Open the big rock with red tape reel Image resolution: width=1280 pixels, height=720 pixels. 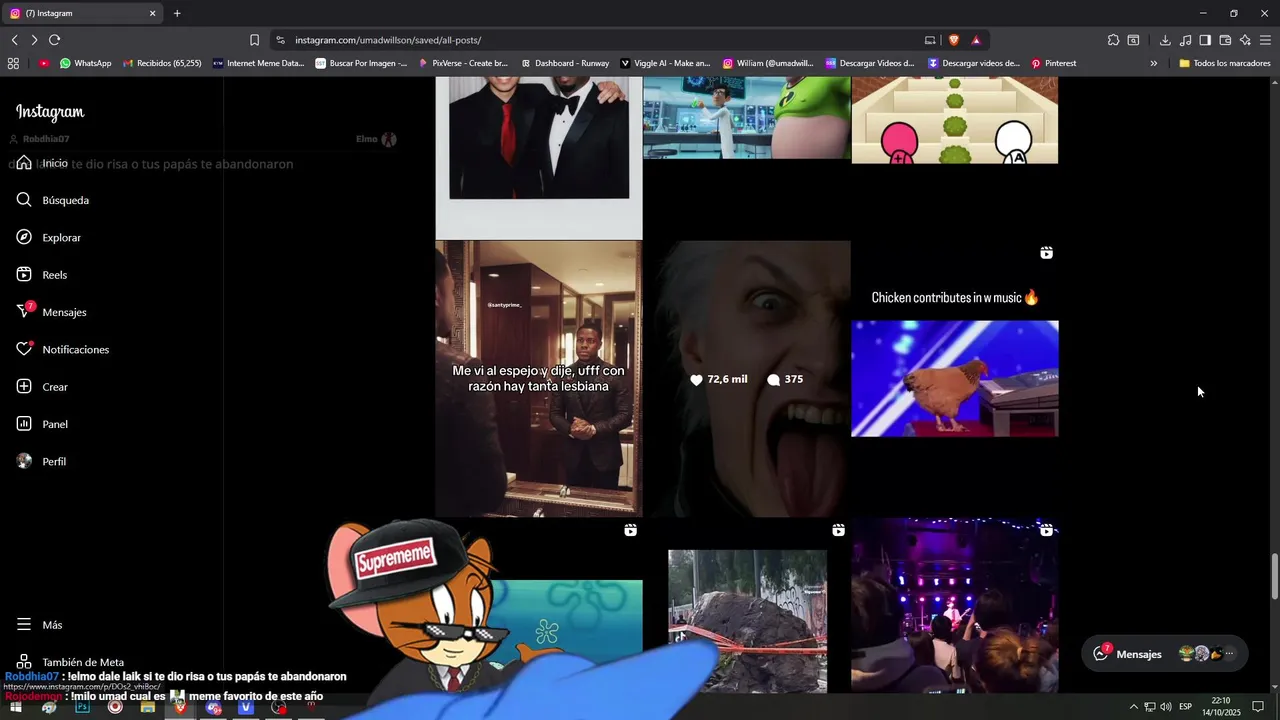click(x=747, y=606)
